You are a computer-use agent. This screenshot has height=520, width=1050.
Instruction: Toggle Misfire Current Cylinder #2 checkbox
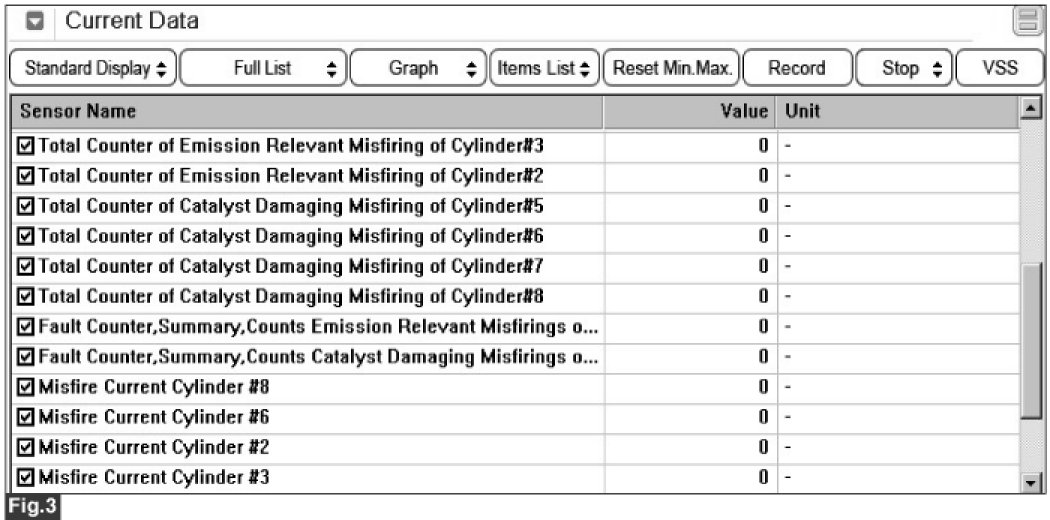coord(27,447)
